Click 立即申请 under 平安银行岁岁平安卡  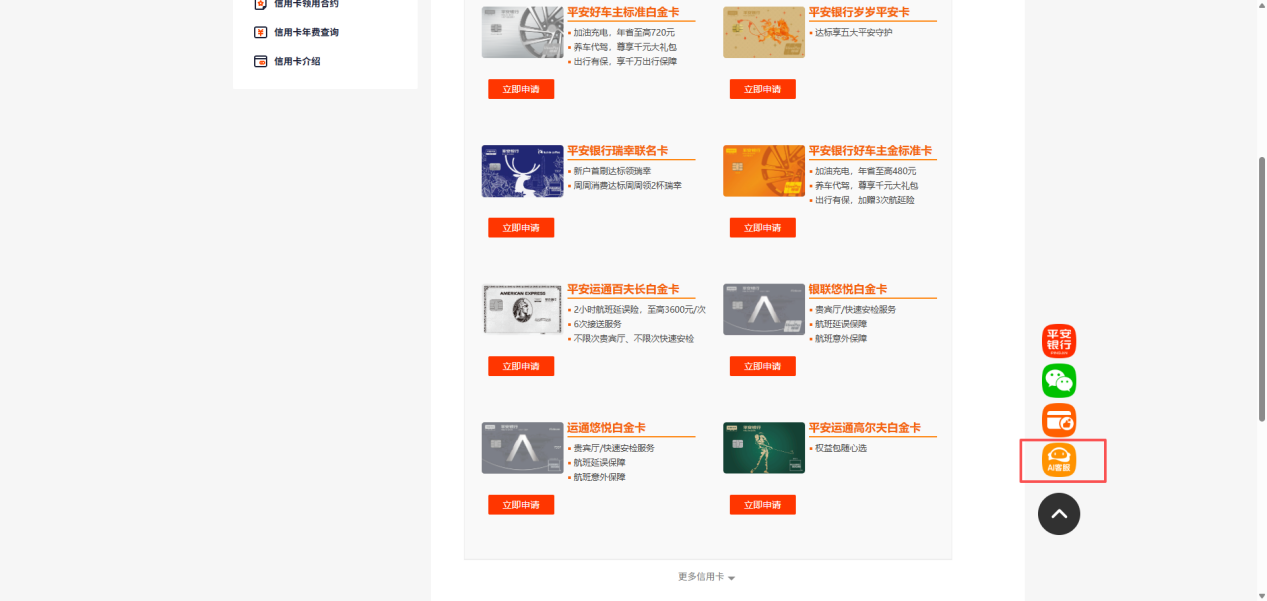tap(762, 89)
